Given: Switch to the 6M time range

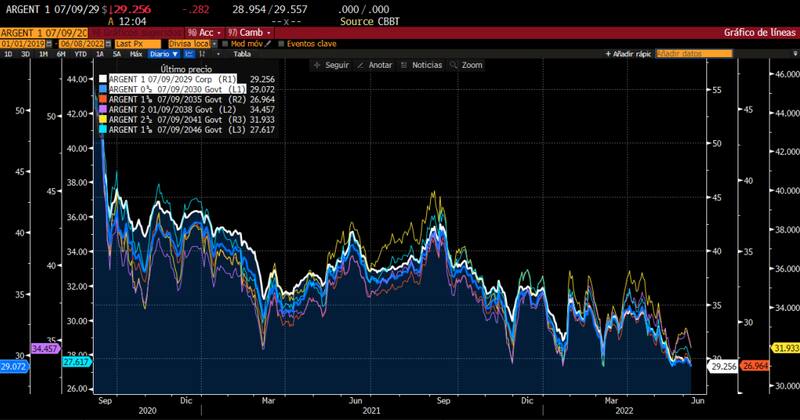Looking at the screenshot, I should 61,53.
